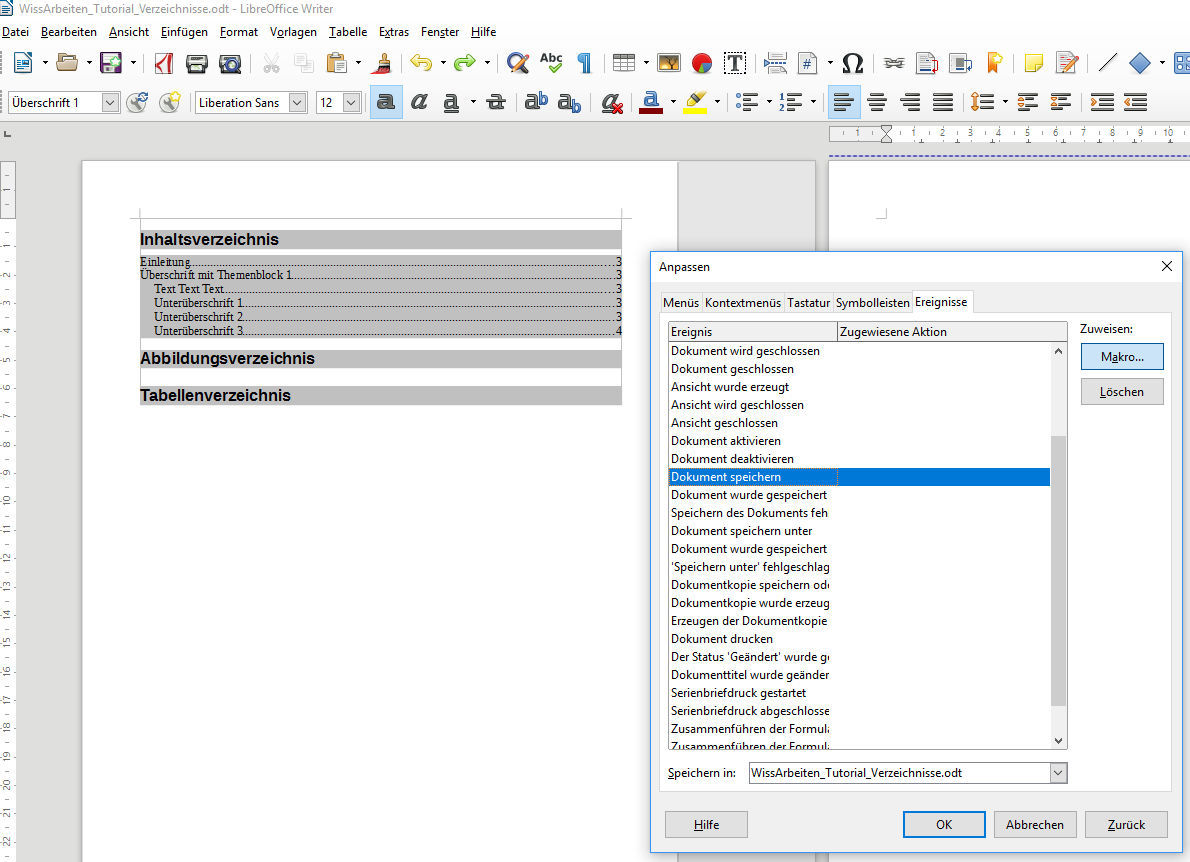Export the document directly as PDF
The height and width of the screenshot is (862, 1190).
click(163, 63)
